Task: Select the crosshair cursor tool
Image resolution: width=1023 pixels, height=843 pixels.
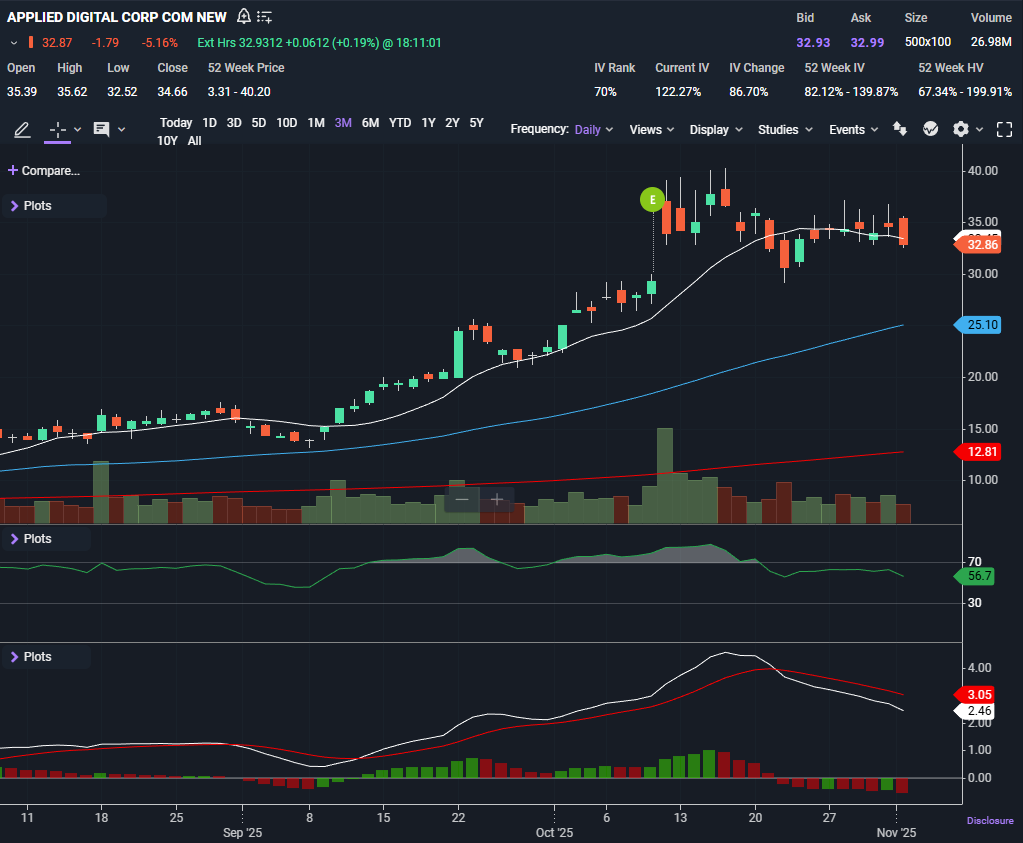Action: [57, 129]
